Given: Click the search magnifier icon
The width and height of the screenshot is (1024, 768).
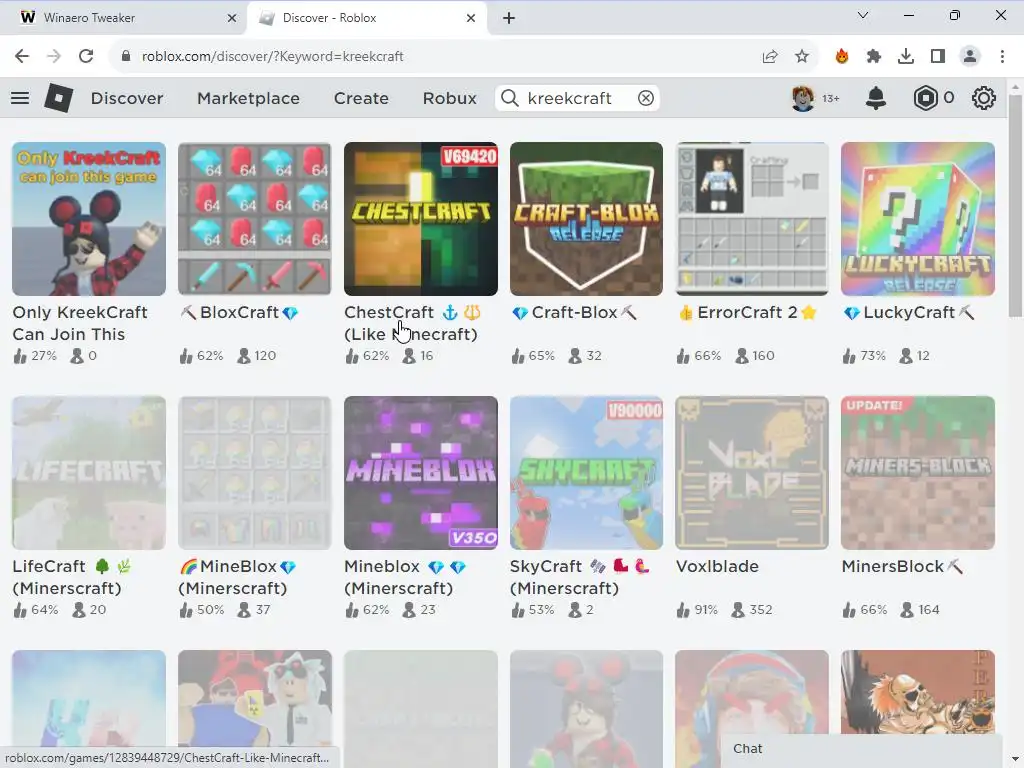Looking at the screenshot, I should (x=510, y=98).
